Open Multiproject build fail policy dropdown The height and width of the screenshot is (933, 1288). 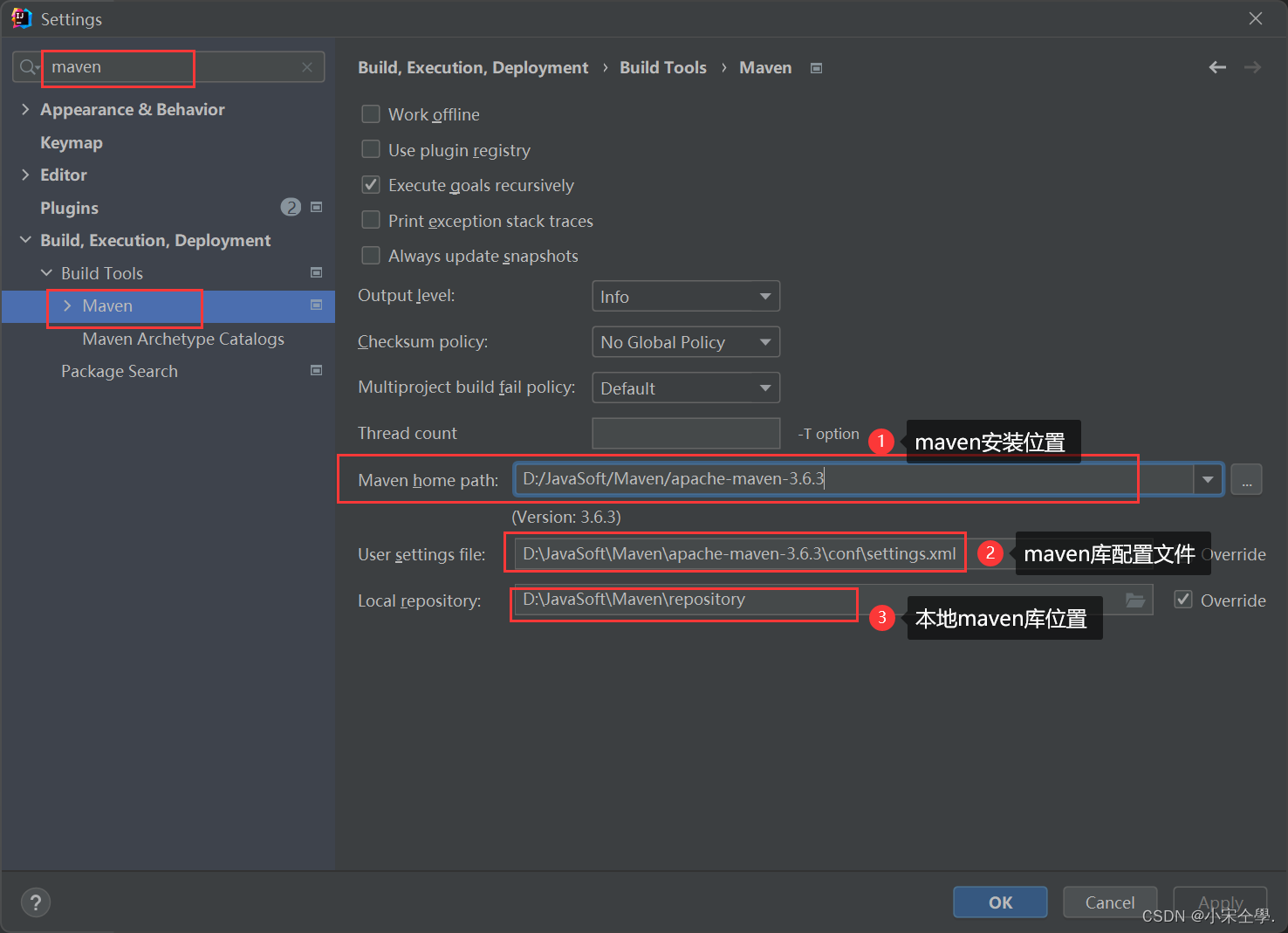pyautogui.click(x=686, y=388)
